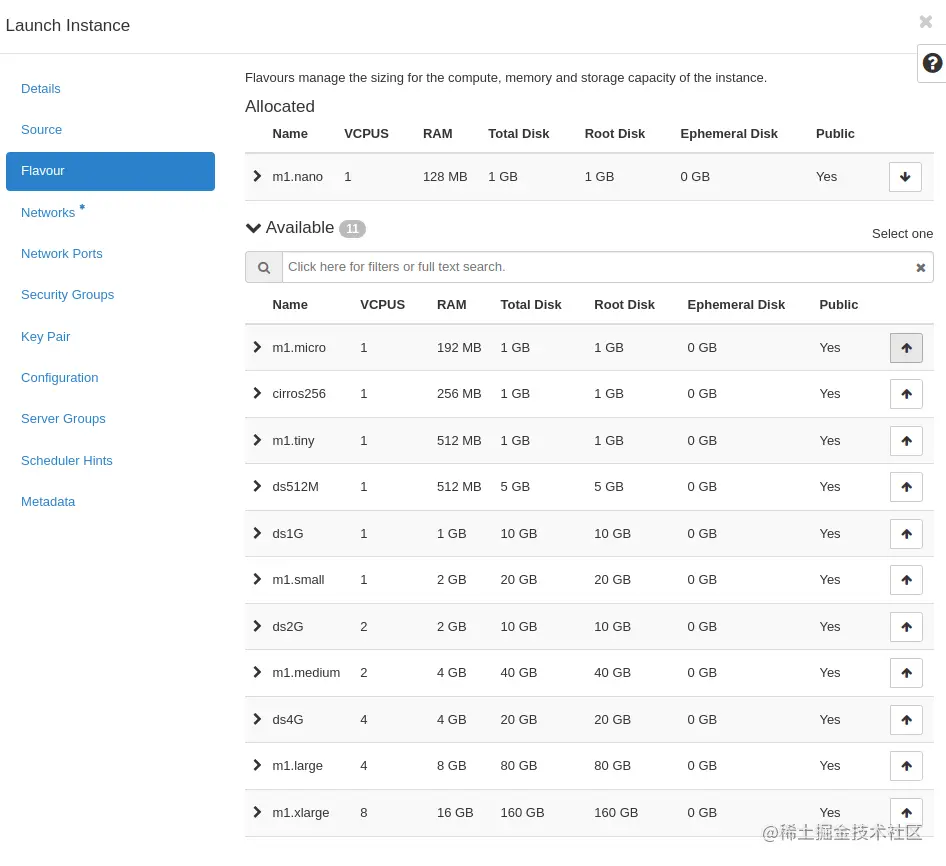Allocate m1.large flavour with up arrow

tap(906, 766)
